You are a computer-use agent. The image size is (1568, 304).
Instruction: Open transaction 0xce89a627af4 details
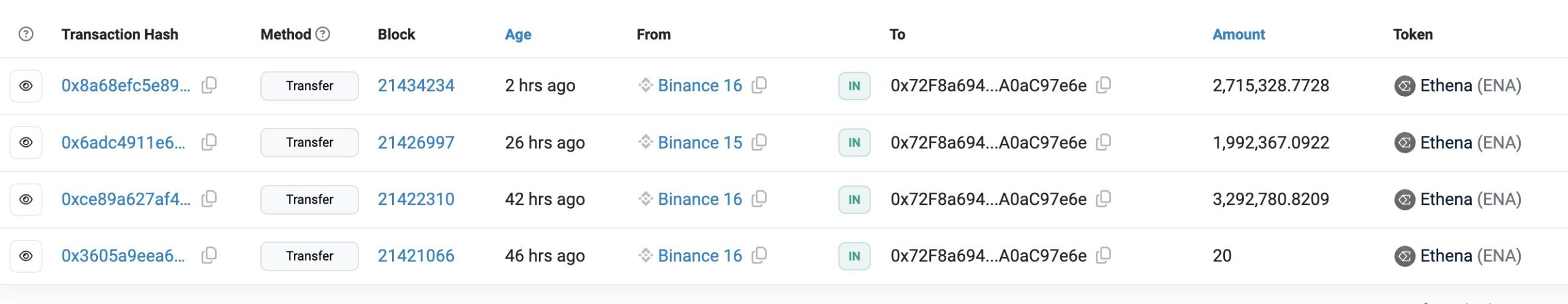pos(126,199)
